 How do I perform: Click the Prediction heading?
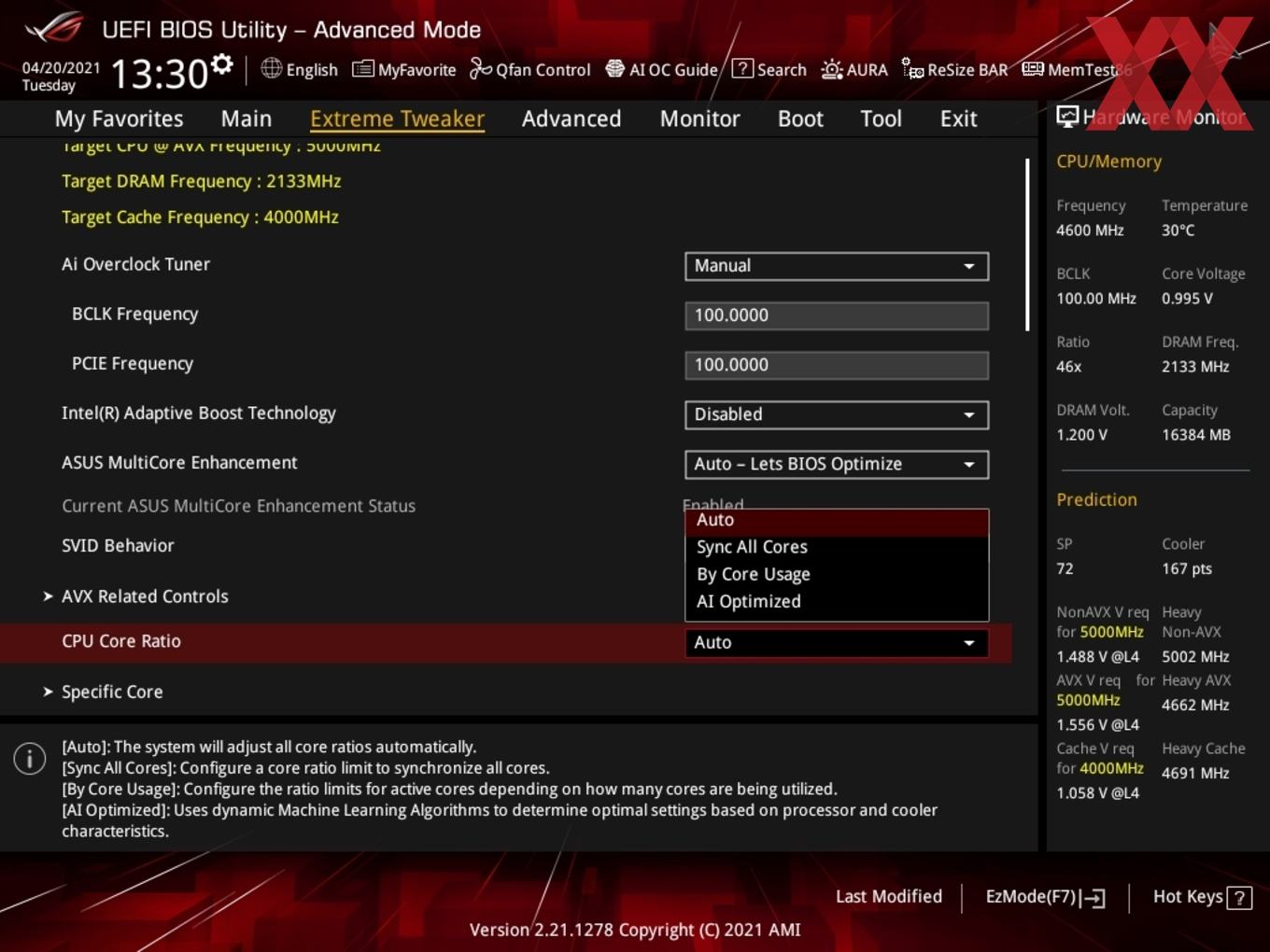pos(1096,499)
